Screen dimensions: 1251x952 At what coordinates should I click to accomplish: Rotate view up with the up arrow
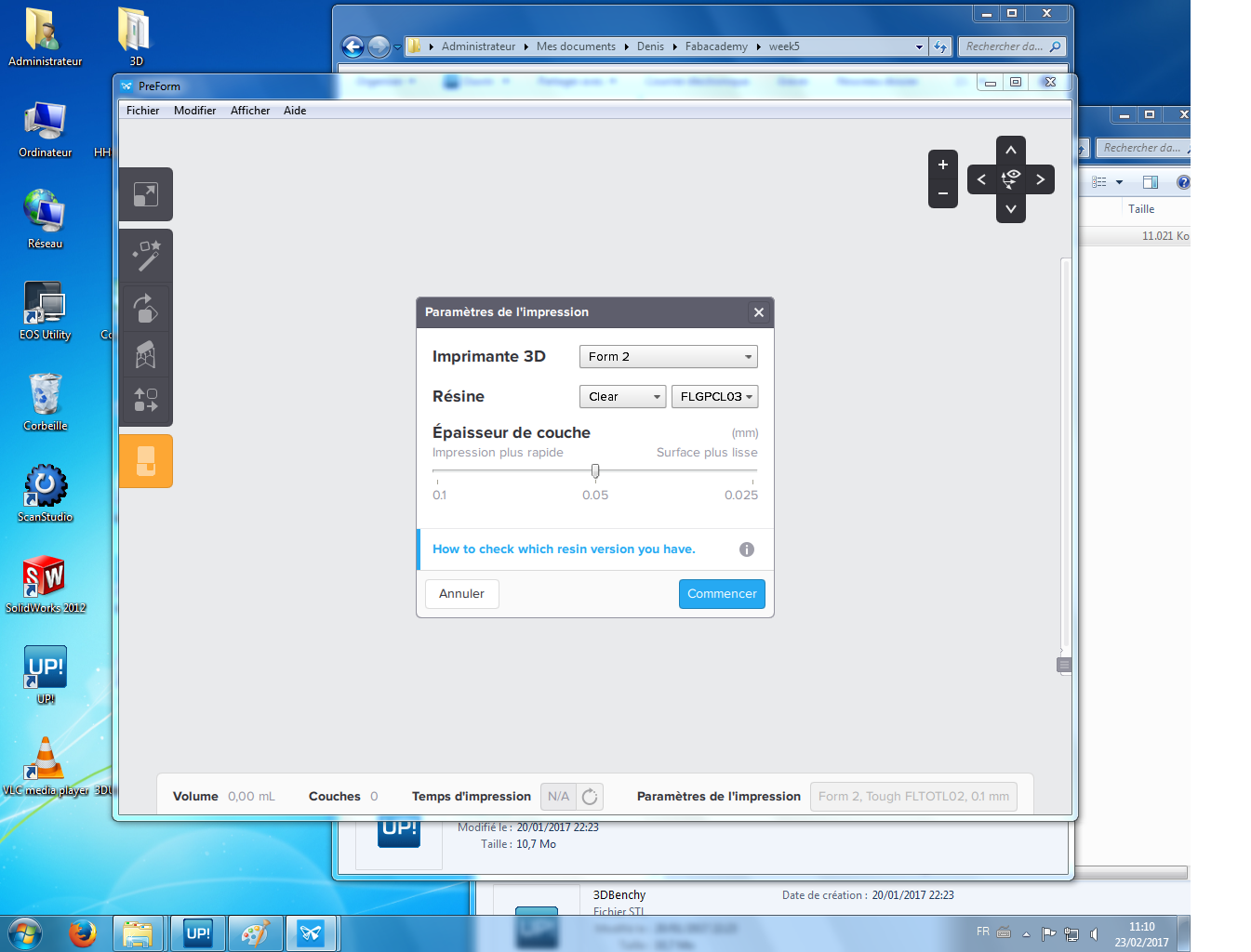click(x=1011, y=151)
